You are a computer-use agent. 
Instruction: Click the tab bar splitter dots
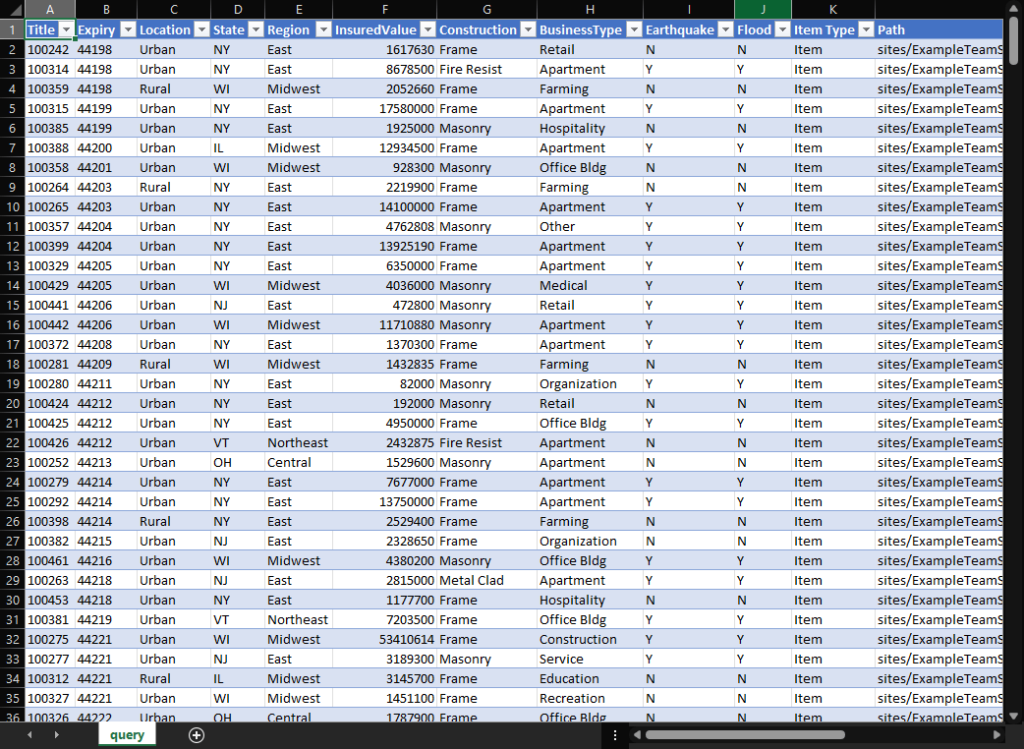click(615, 735)
